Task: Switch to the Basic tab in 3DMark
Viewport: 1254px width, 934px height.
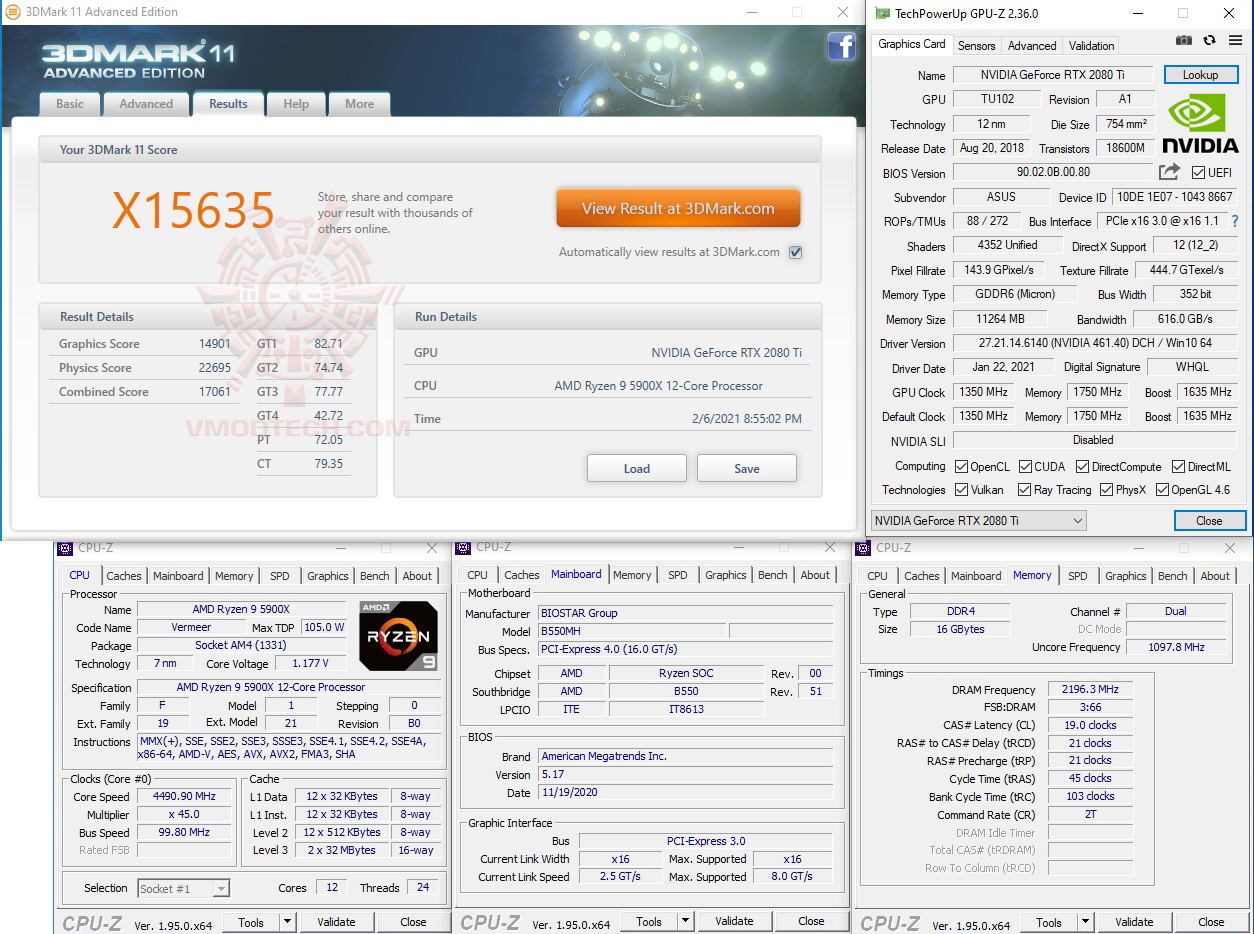Action: tap(70, 104)
